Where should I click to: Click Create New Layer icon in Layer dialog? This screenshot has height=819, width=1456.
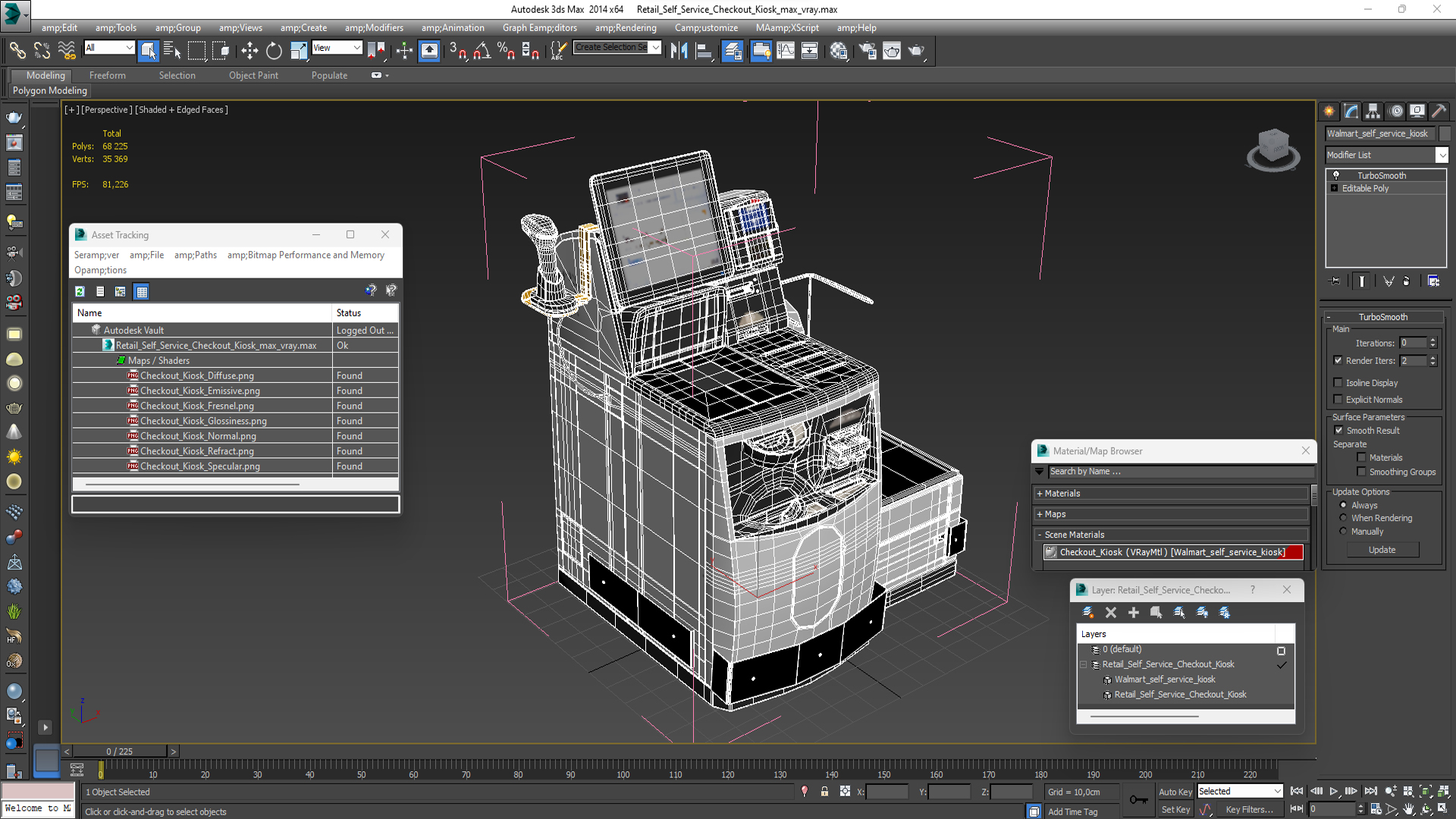tap(1088, 612)
